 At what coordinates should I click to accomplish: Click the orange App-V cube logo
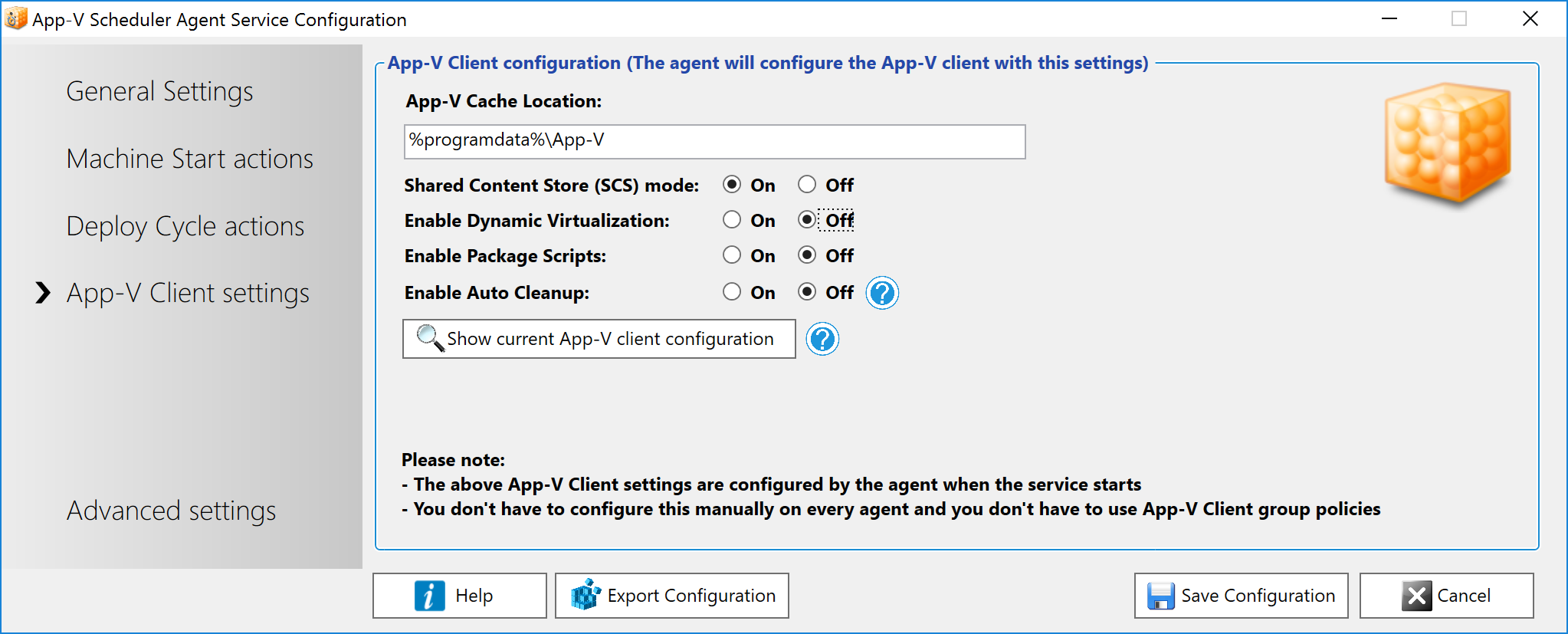[1447, 143]
